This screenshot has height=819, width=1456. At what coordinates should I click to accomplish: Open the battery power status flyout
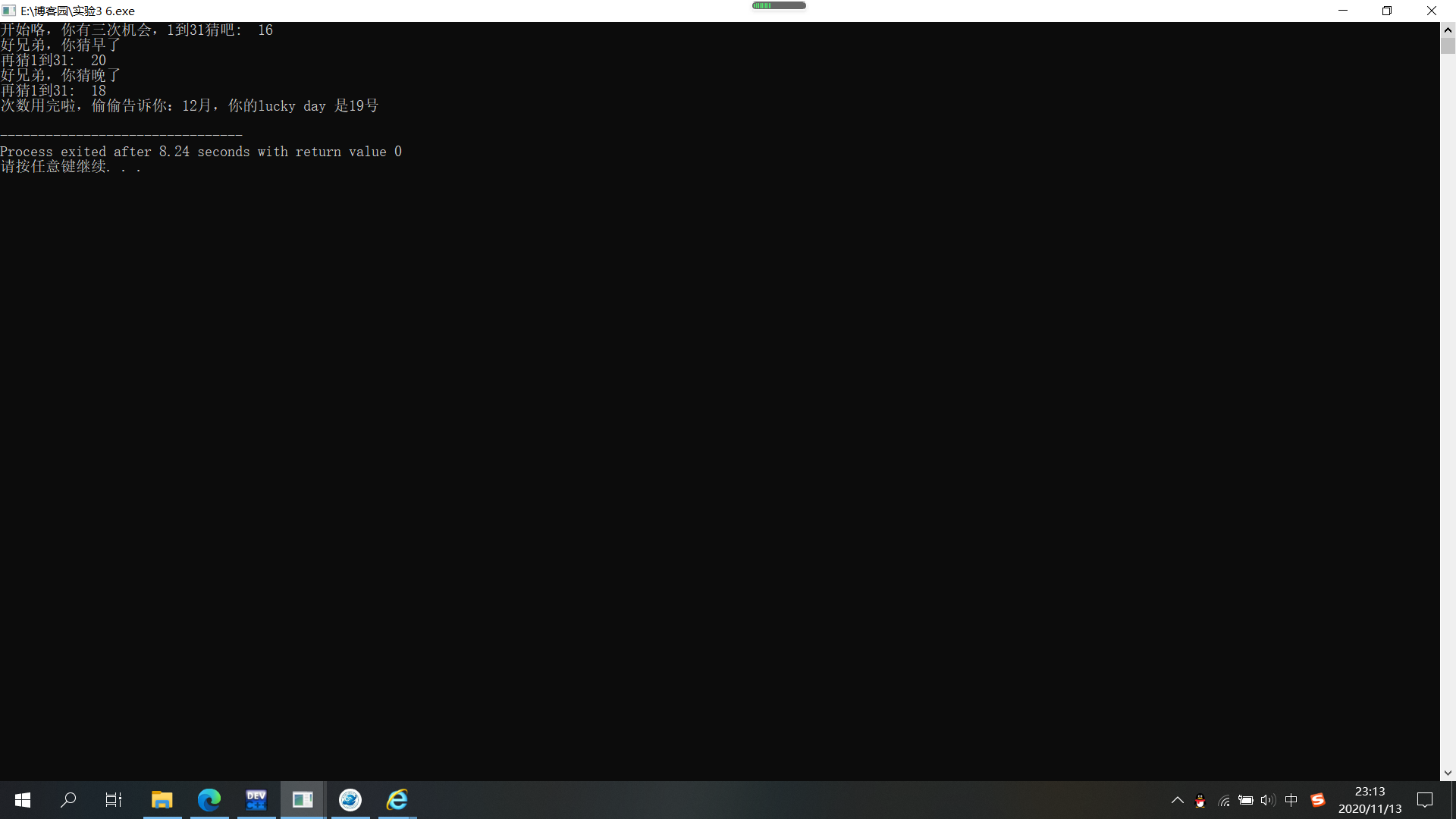1245,800
